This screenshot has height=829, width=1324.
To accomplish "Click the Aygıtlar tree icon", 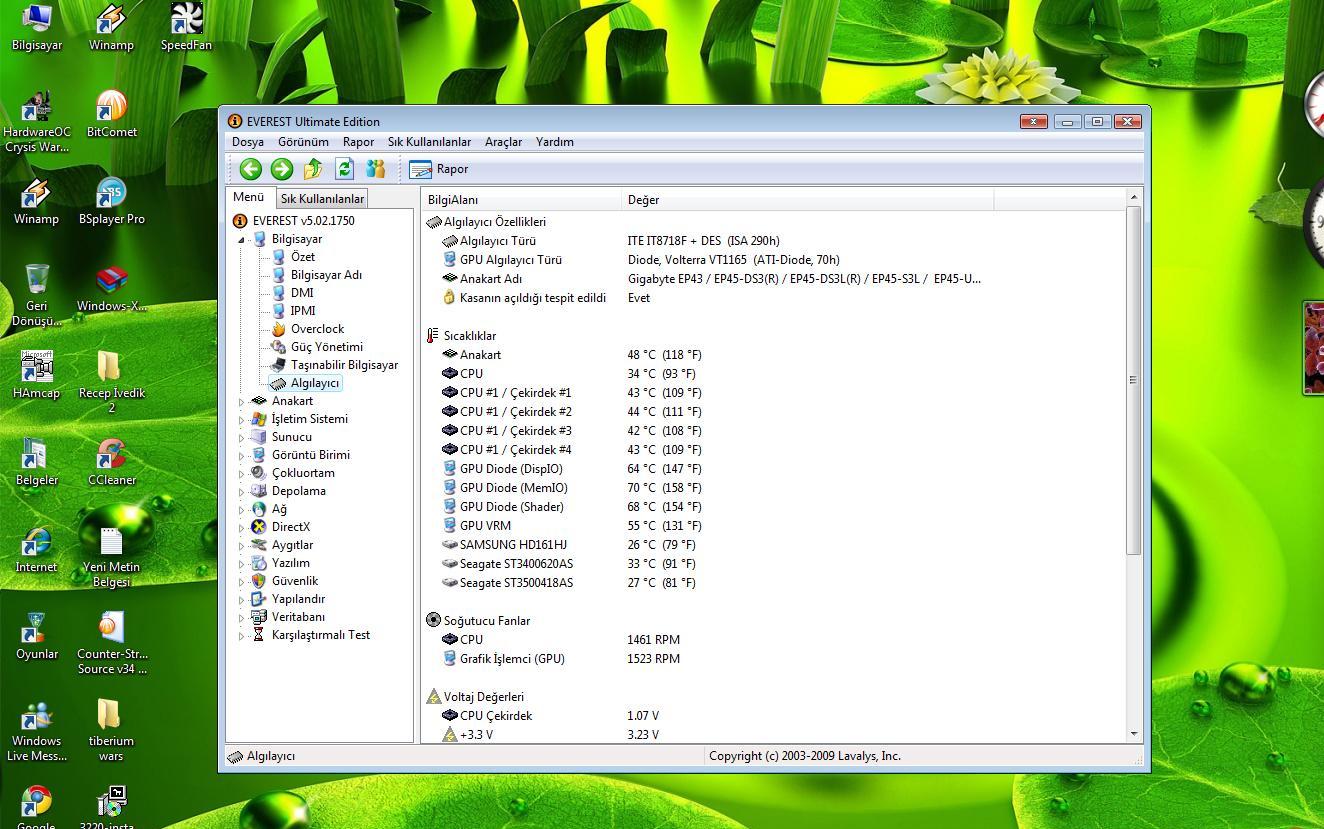I will tap(259, 546).
